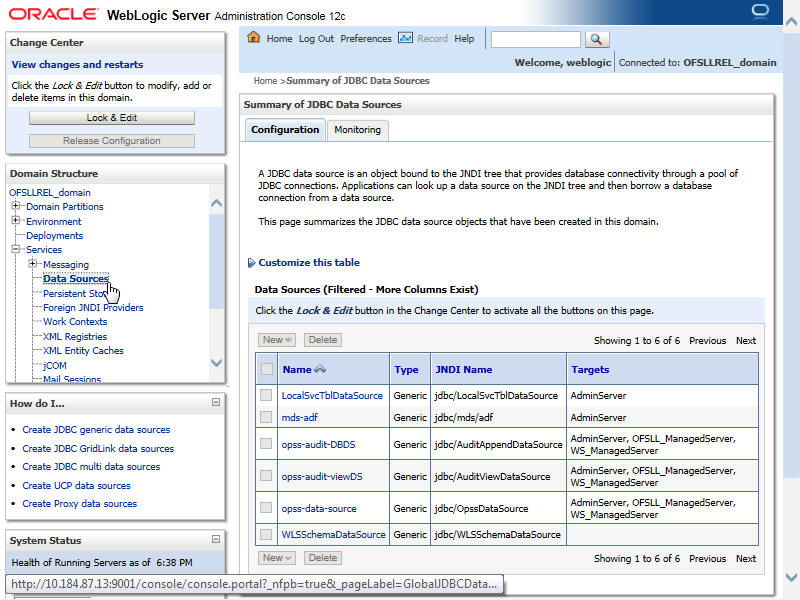Click the Home house icon
This screenshot has width=800, height=600.
click(254, 38)
